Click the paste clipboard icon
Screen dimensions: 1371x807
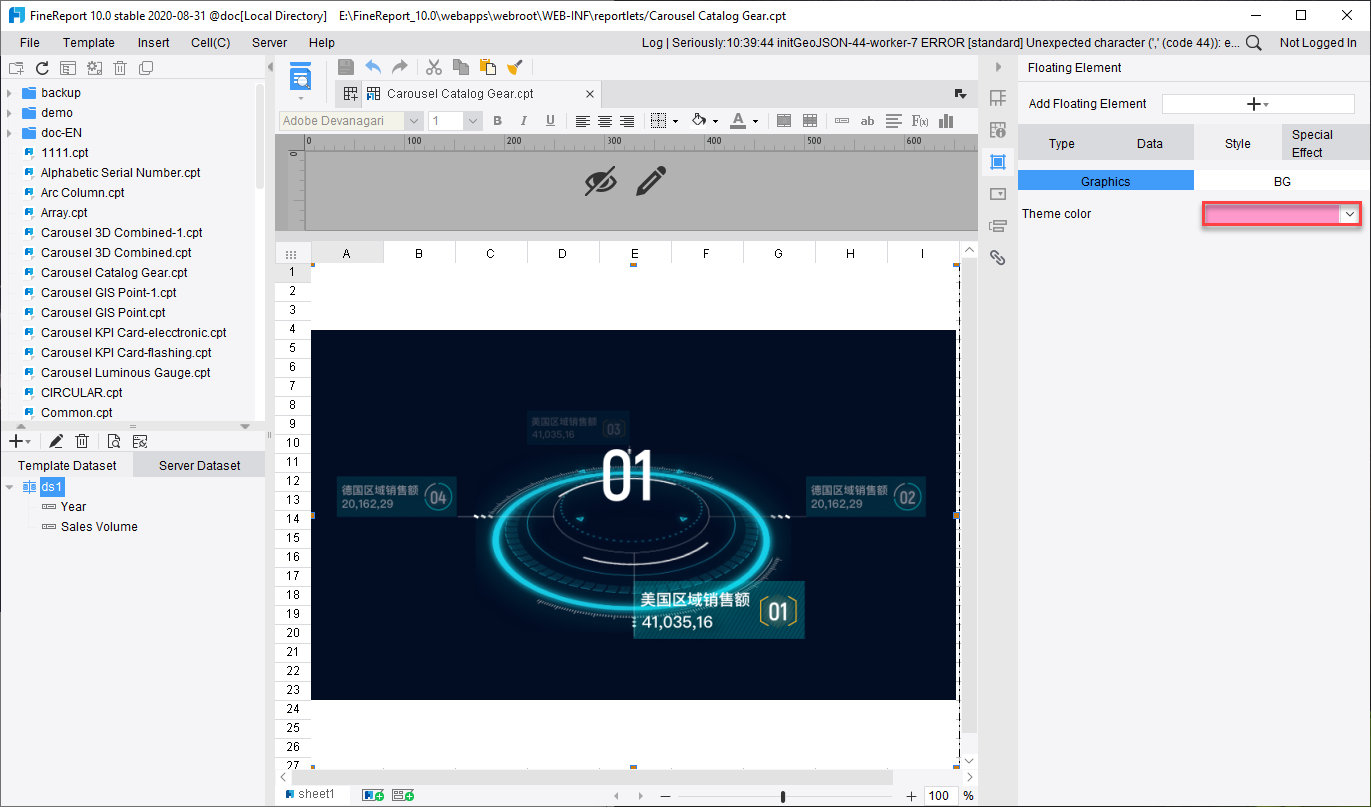[488, 67]
